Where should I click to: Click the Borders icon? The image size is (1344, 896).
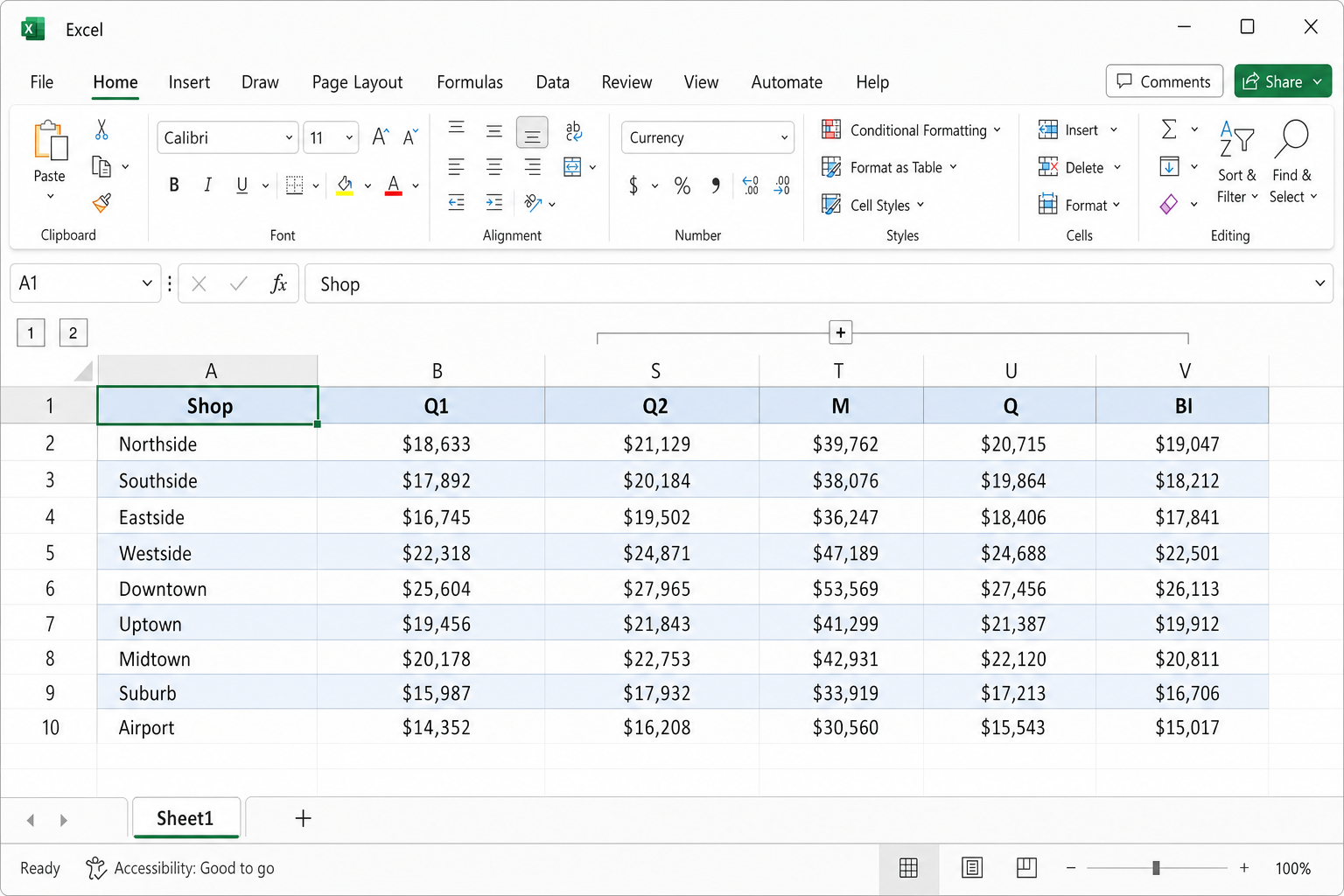295,185
